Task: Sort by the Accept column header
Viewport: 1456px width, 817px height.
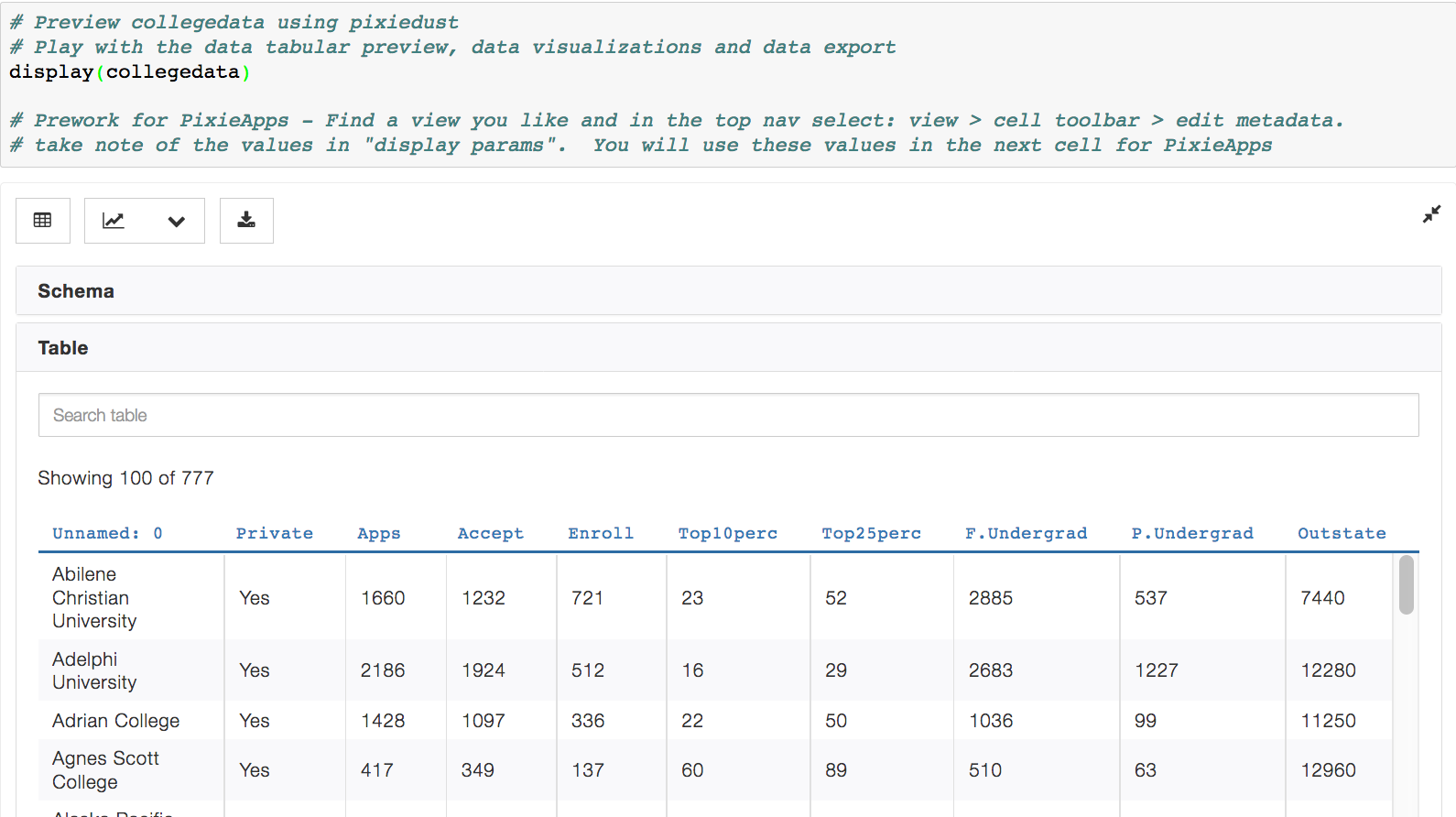Action: [x=491, y=533]
